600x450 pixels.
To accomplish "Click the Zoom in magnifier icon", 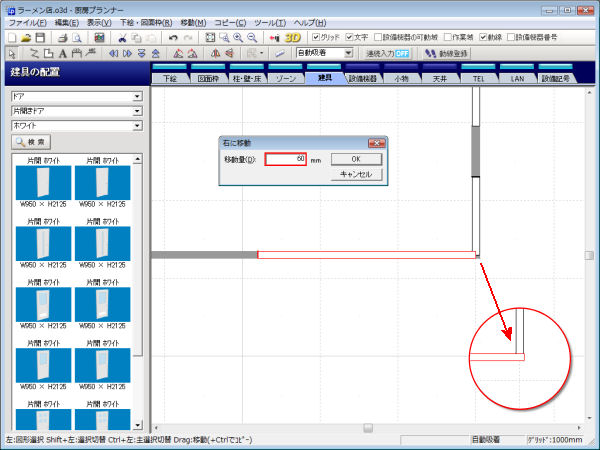I will pos(239,37).
